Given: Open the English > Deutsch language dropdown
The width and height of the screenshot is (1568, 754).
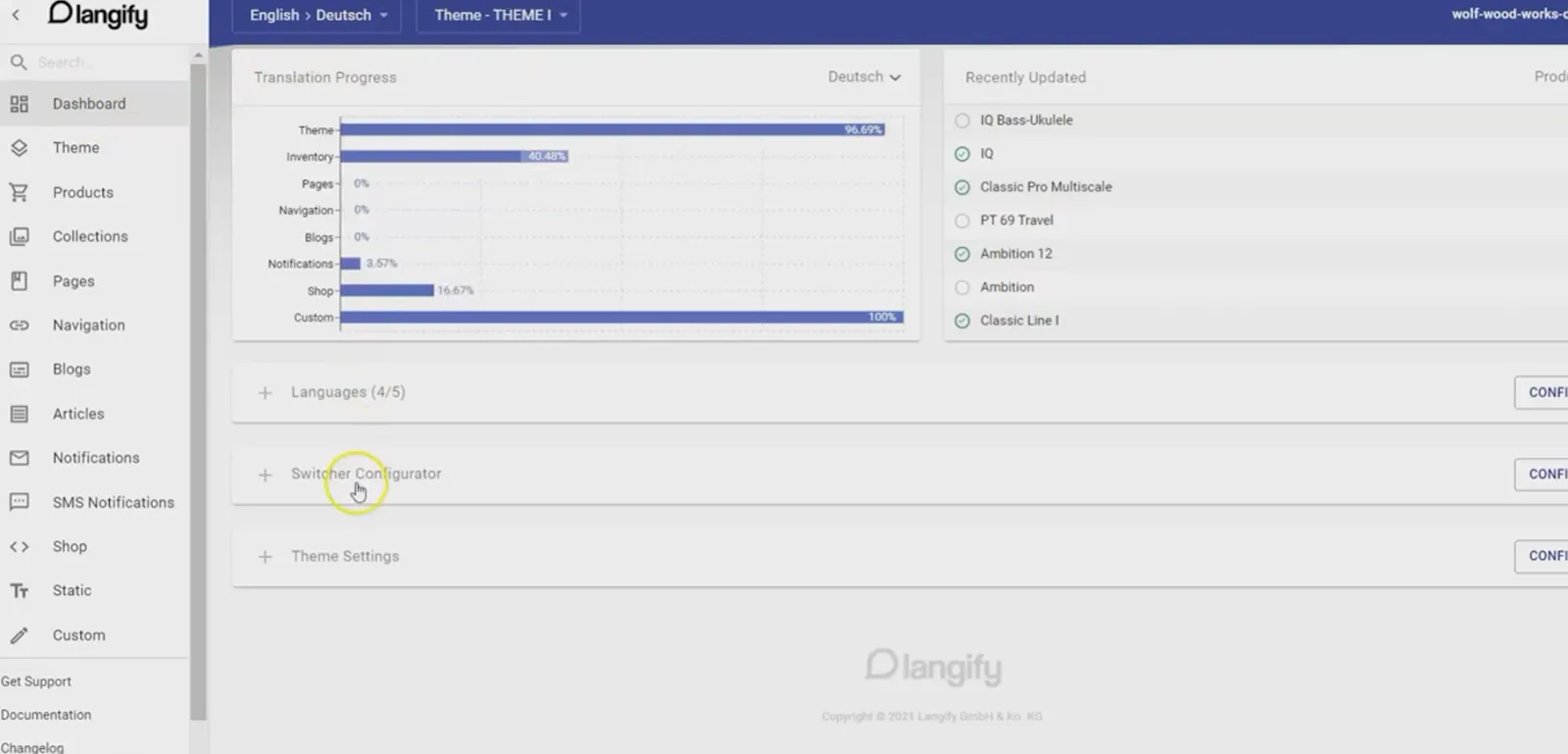Looking at the screenshot, I should [x=318, y=16].
